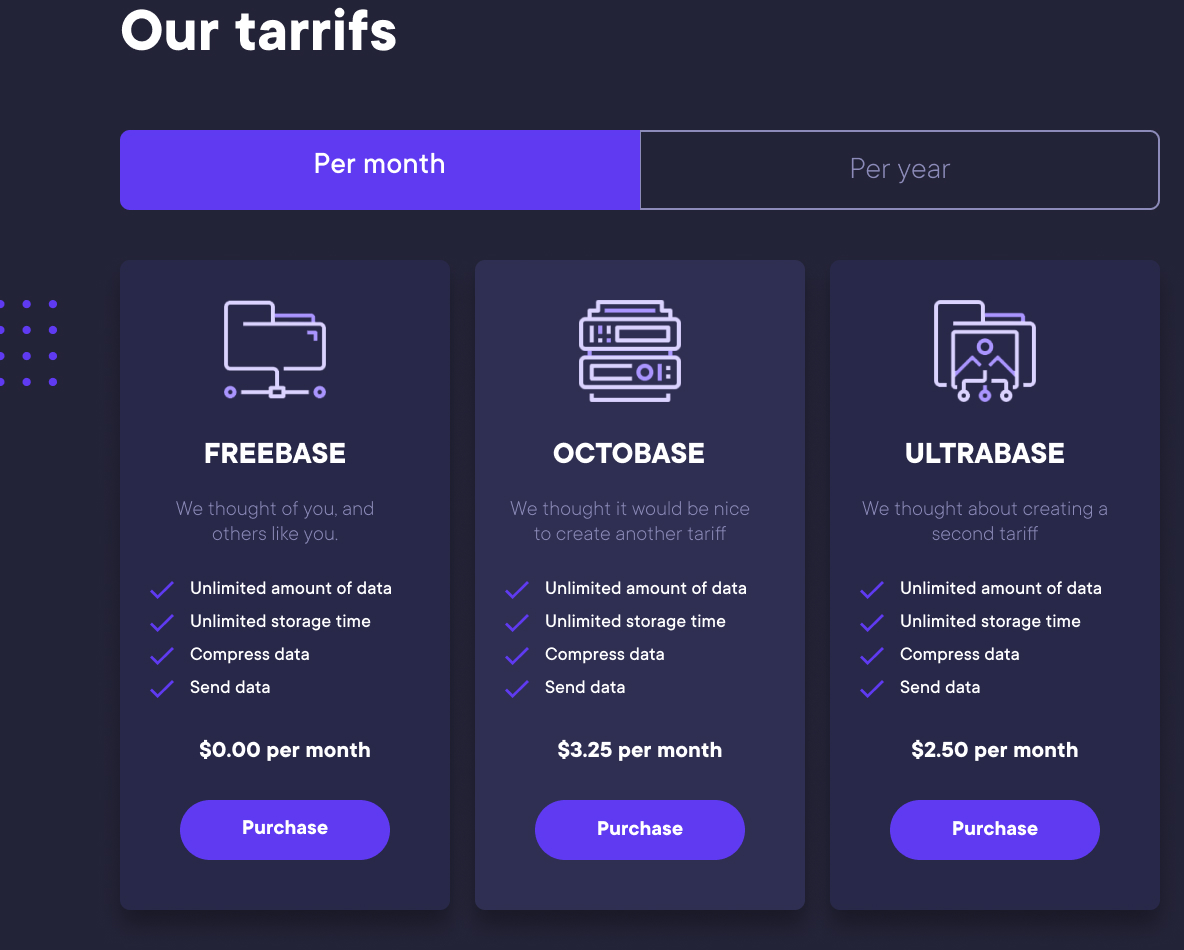Click the Our tarrifs heading
The image size is (1184, 950).
click(x=259, y=31)
